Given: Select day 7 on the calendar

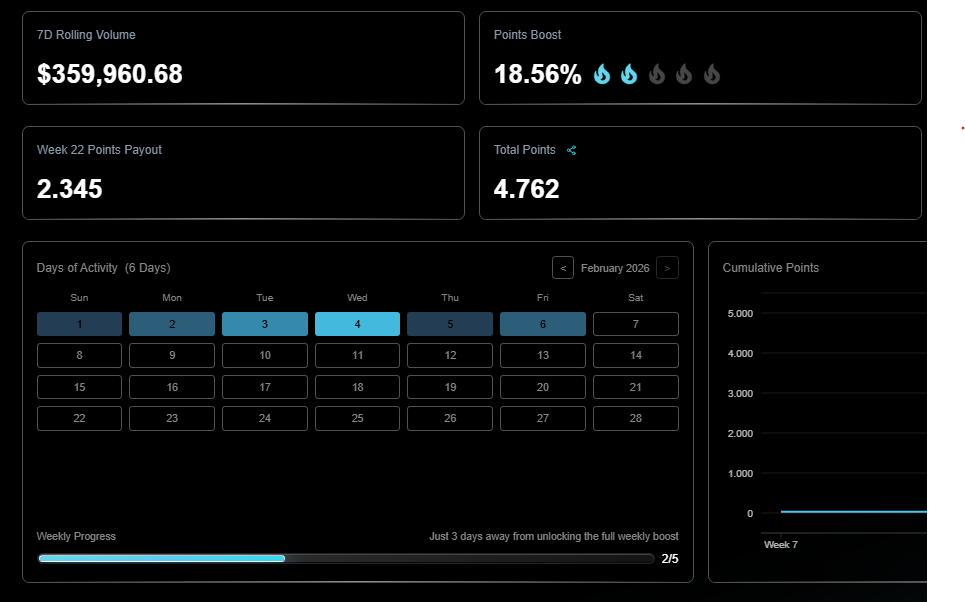Looking at the screenshot, I should [635, 323].
